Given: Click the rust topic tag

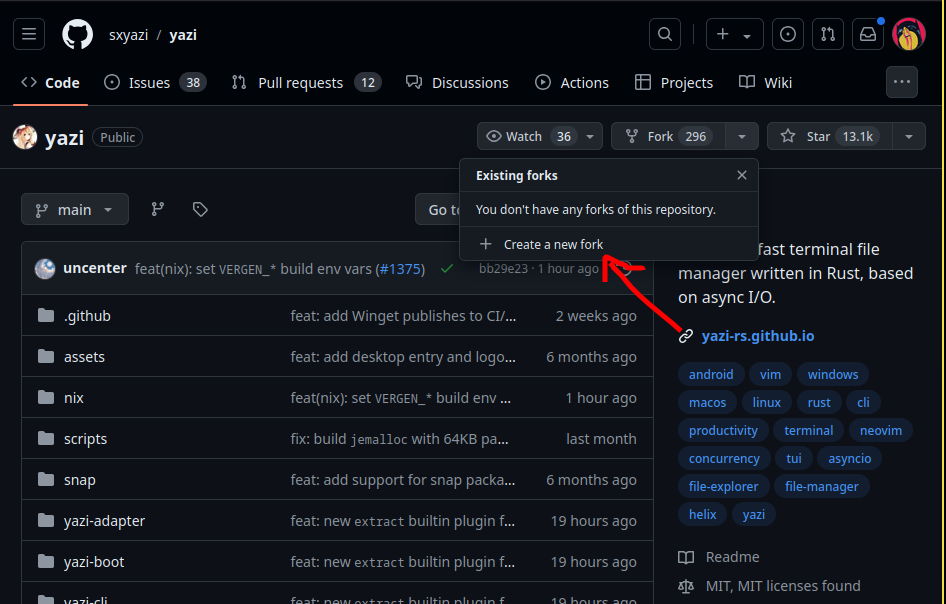Looking at the screenshot, I should point(819,402).
